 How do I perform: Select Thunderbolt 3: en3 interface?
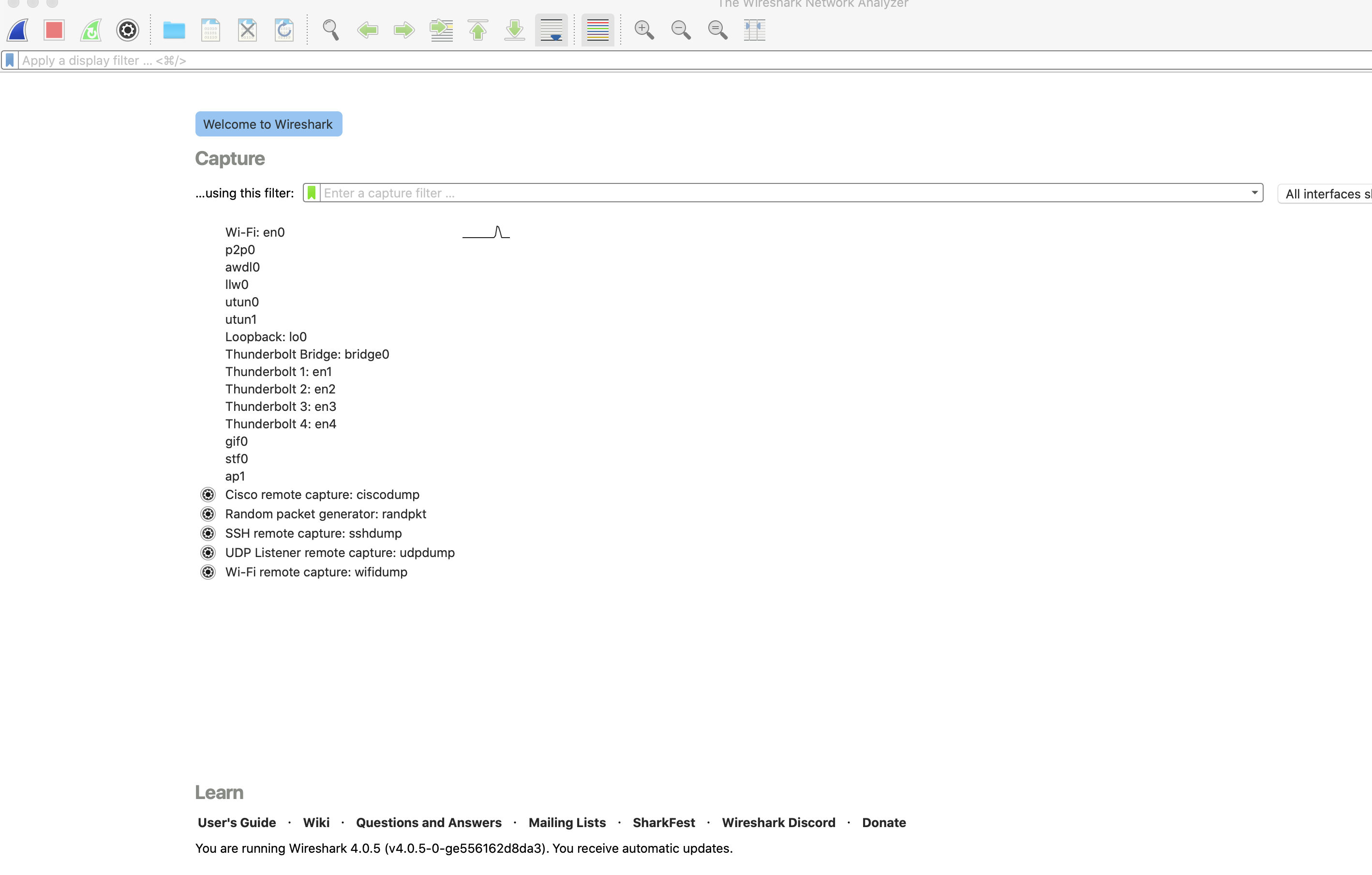coord(280,407)
